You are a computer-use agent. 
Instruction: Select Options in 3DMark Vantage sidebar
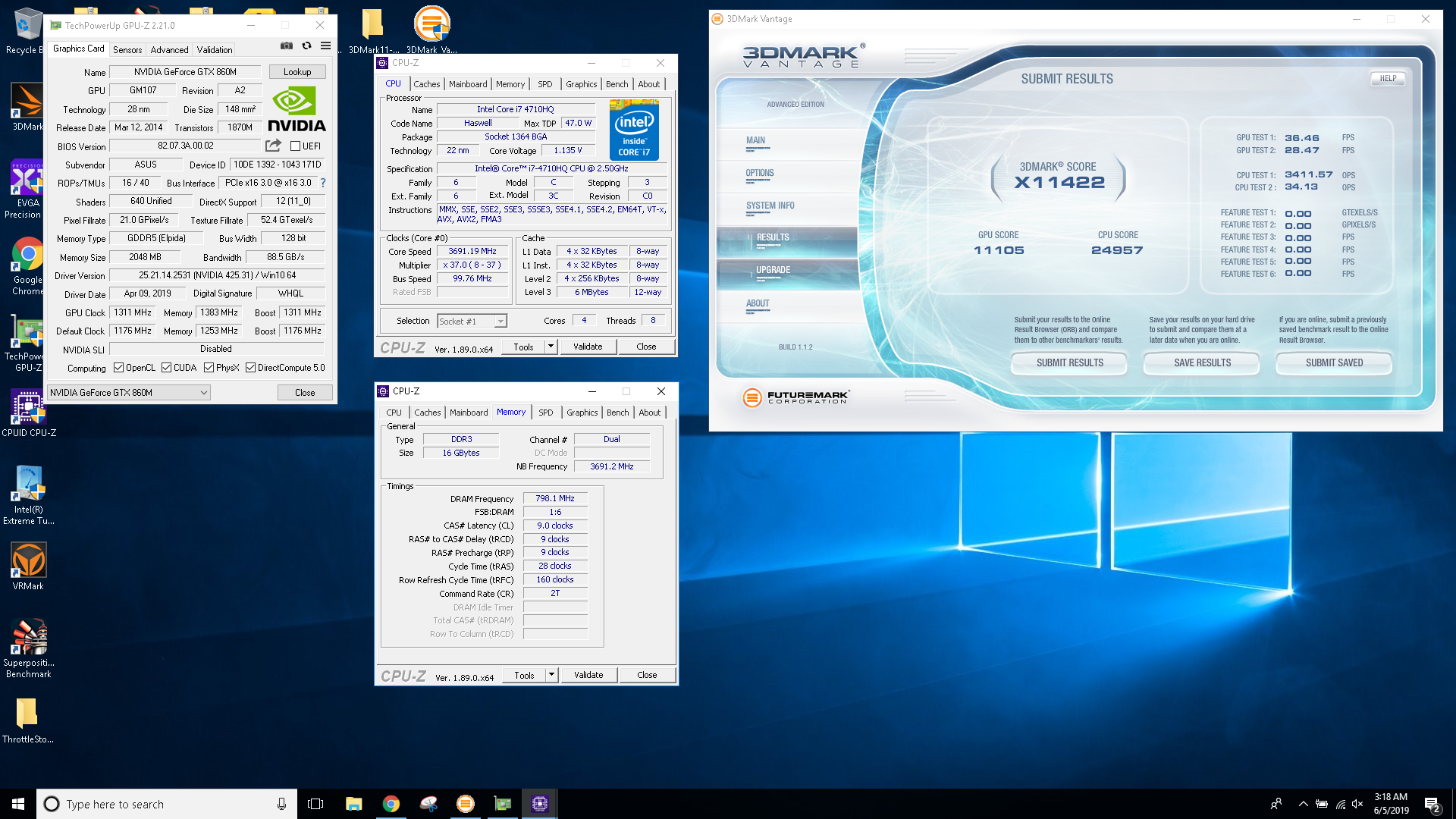pos(760,174)
